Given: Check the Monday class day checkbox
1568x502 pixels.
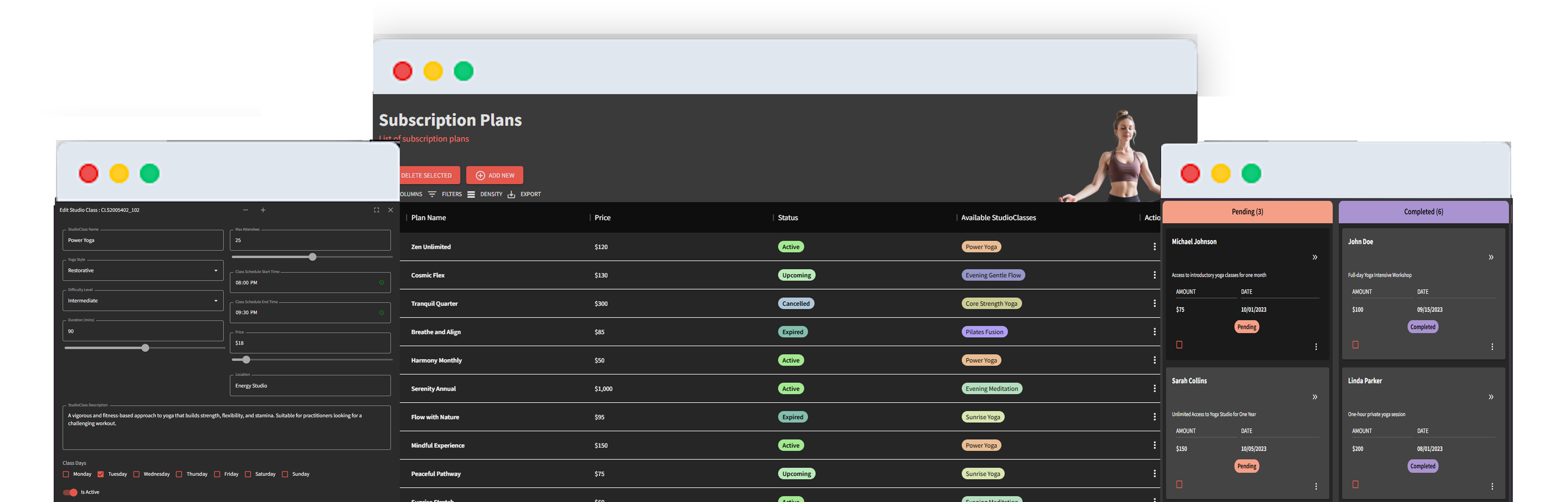Looking at the screenshot, I should pos(66,473).
